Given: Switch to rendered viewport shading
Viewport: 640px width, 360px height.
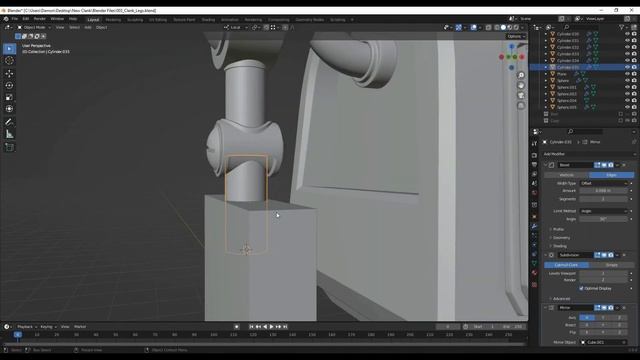Looking at the screenshot, I should click(x=516, y=27).
